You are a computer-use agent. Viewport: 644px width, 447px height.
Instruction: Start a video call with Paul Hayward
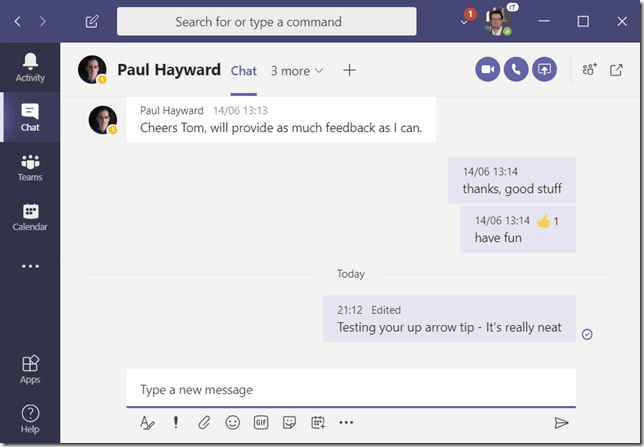[488, 69]
